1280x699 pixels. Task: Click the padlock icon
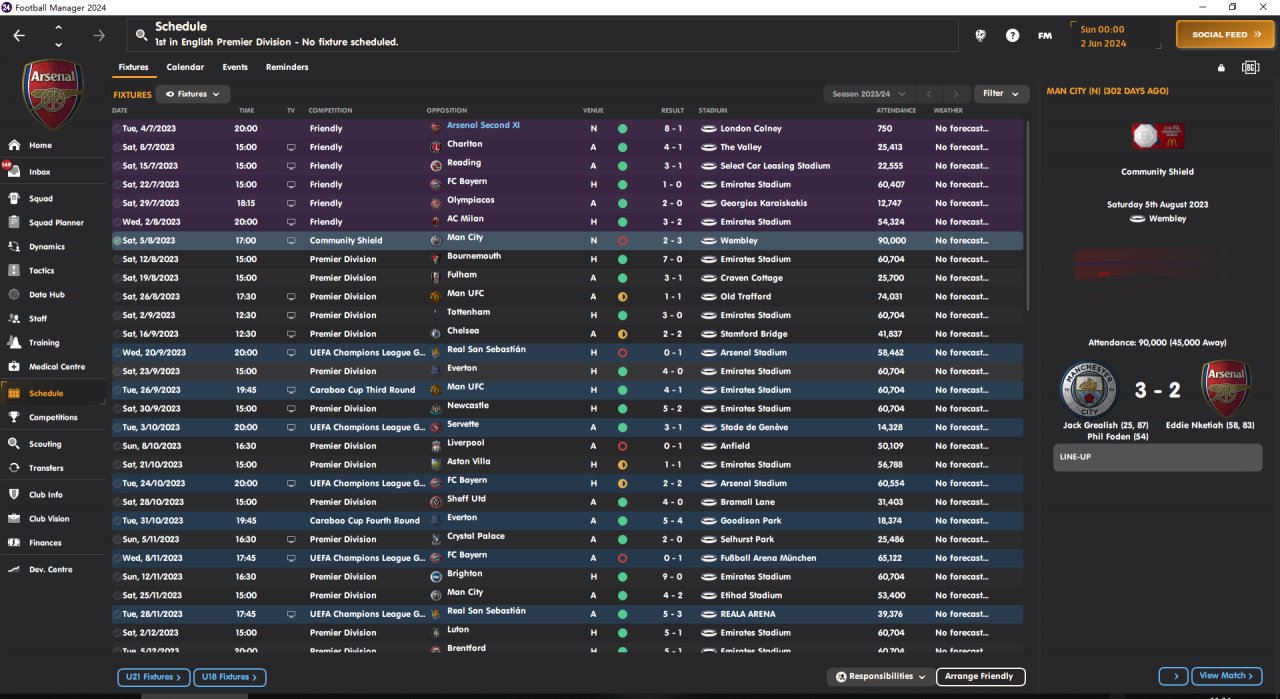[x=1221, y=68]
